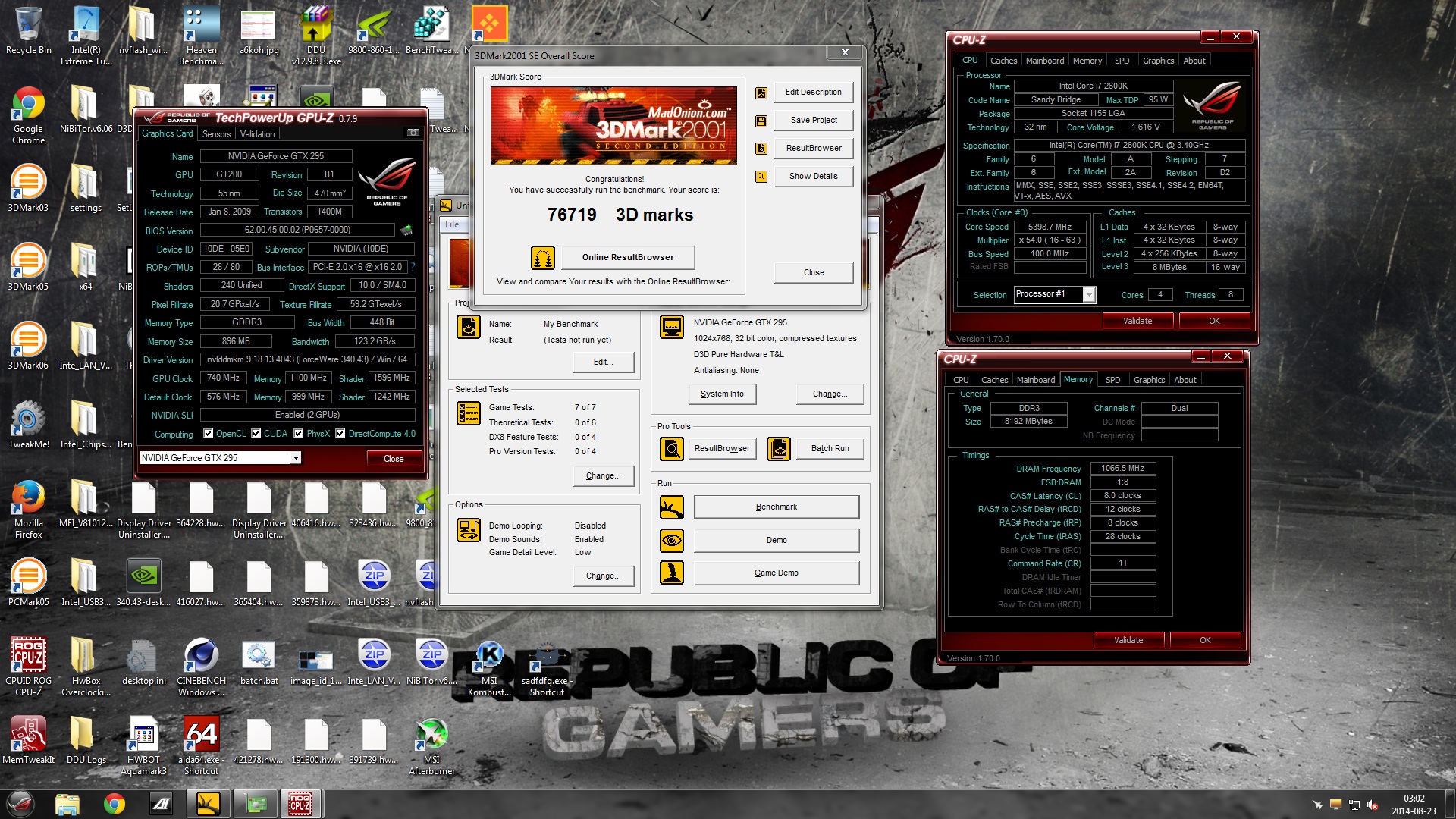Toggle the CUDA checkbox in GPU-Z
The height and width of the screenshot is (819, 1456).
pos(256,434)
